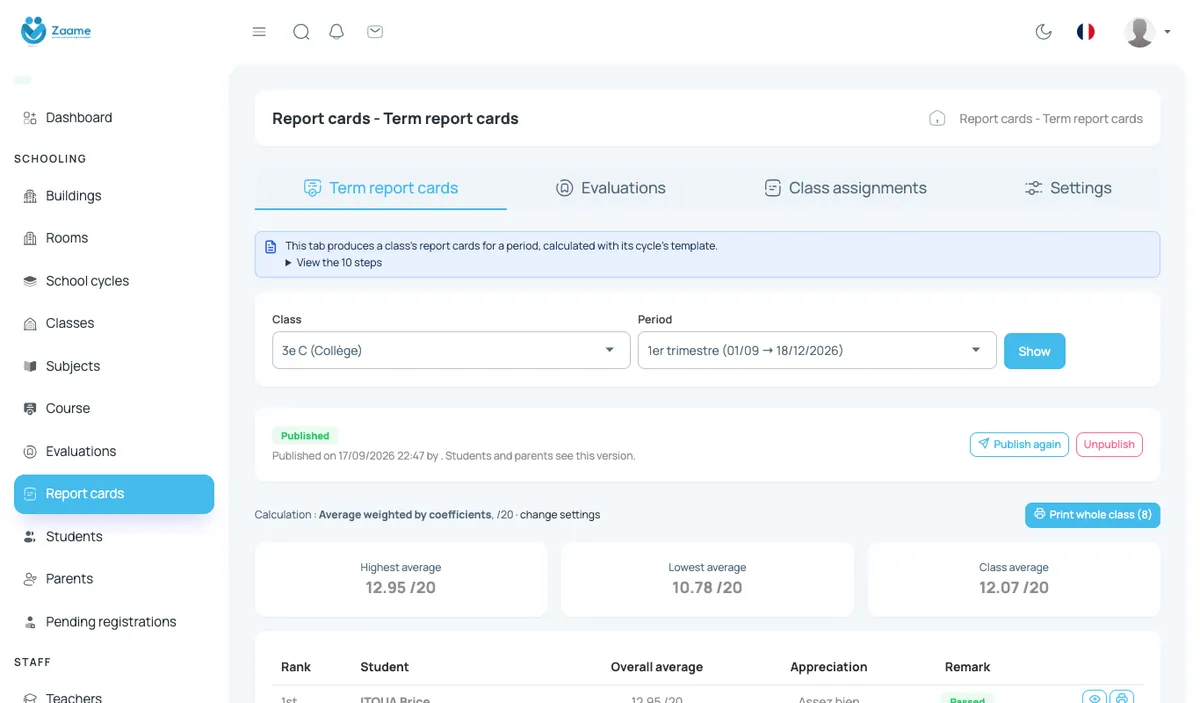Click the Course icon in the sidebar
The image size is (1200, 703).
(x=30, y=409)
